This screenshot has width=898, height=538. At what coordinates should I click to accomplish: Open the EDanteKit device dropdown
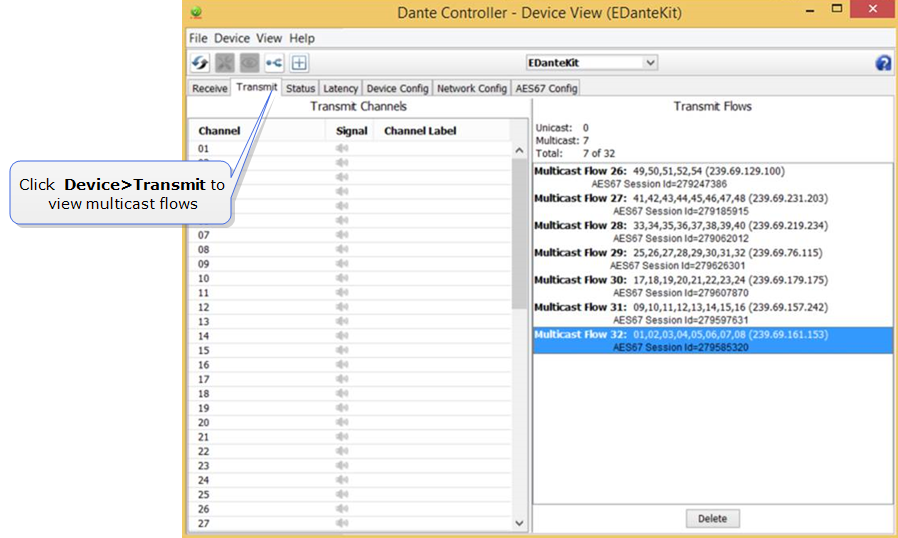(x=592, y=62)
